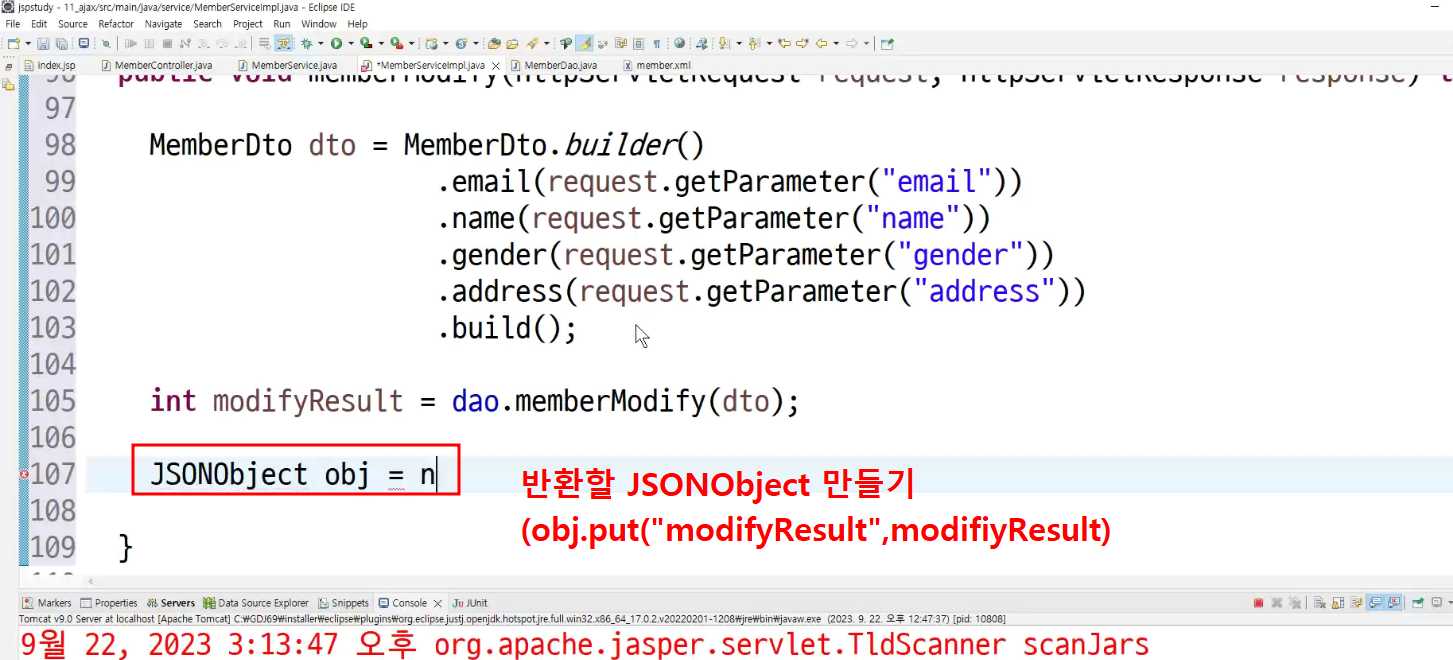Switch to MemberController.java tab

[x=156, y=65]
